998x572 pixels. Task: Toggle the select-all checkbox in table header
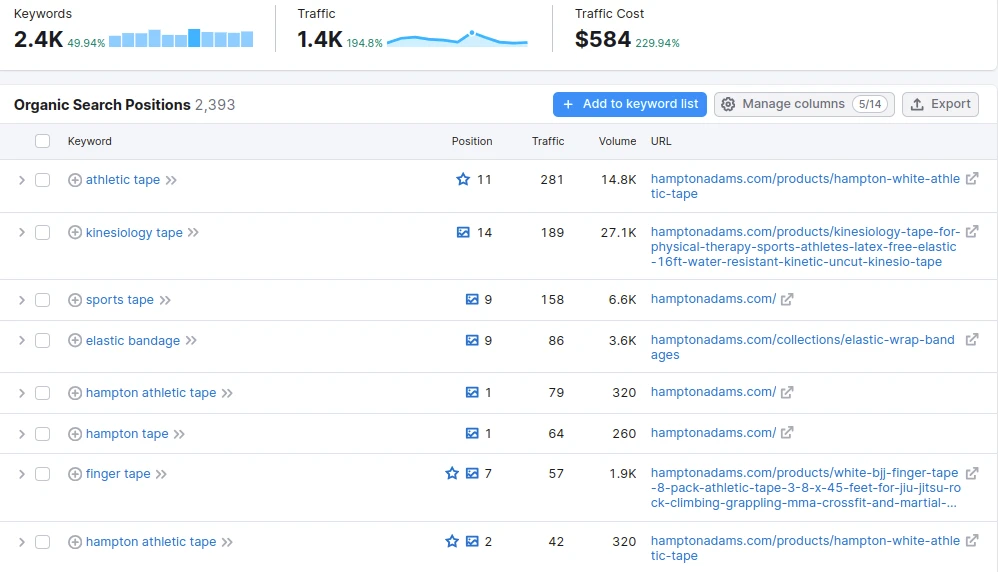[x=43, y=141]
